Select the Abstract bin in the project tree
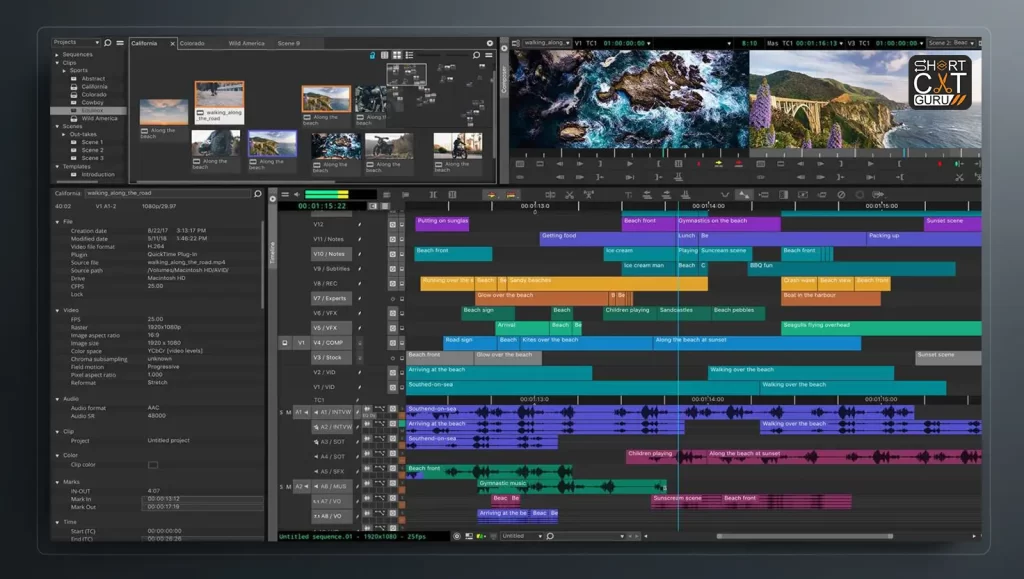 pyautogui.click(x=93, y=78)
